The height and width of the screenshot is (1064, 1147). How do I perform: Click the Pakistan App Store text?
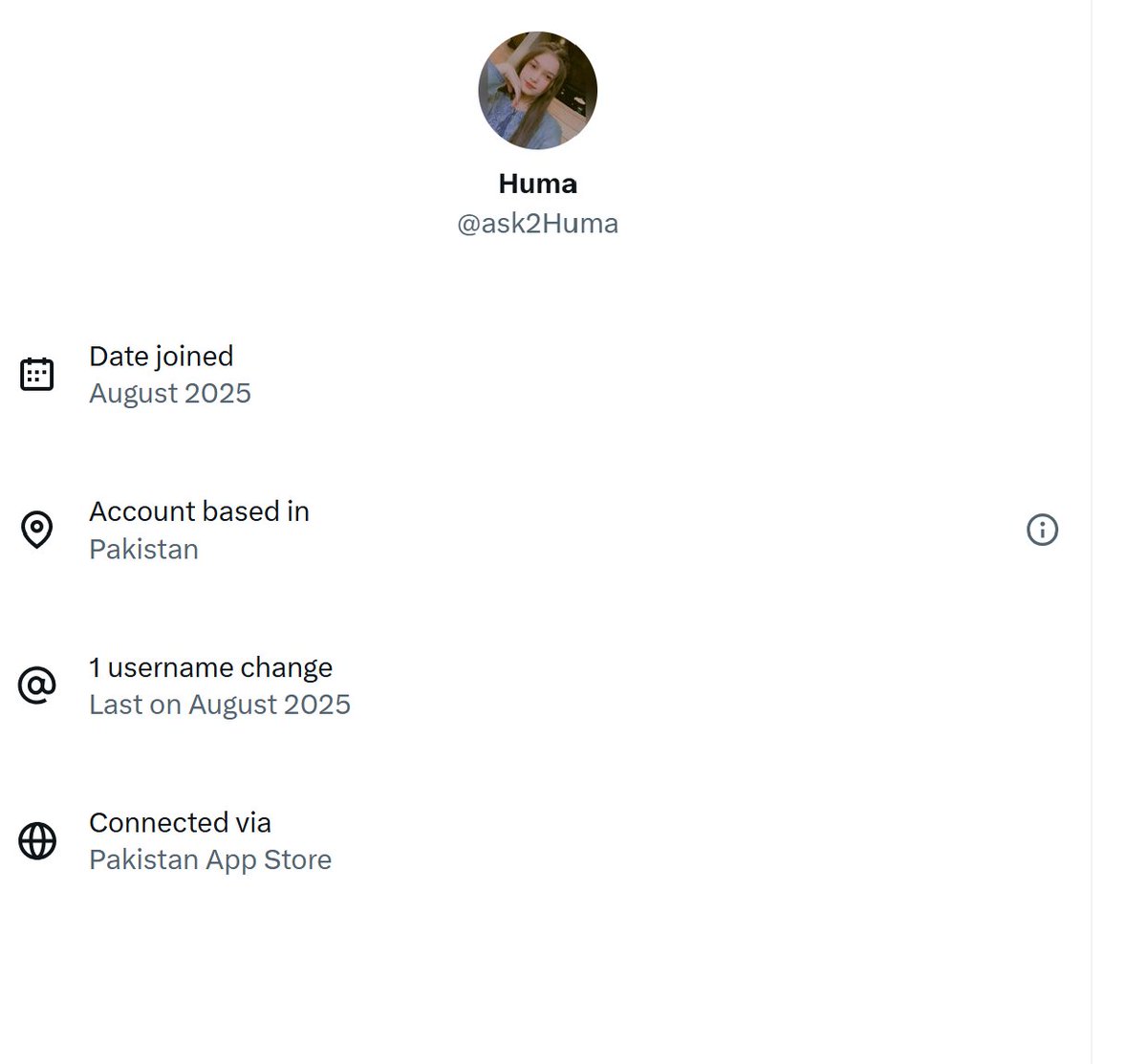(x=209, y=860)
